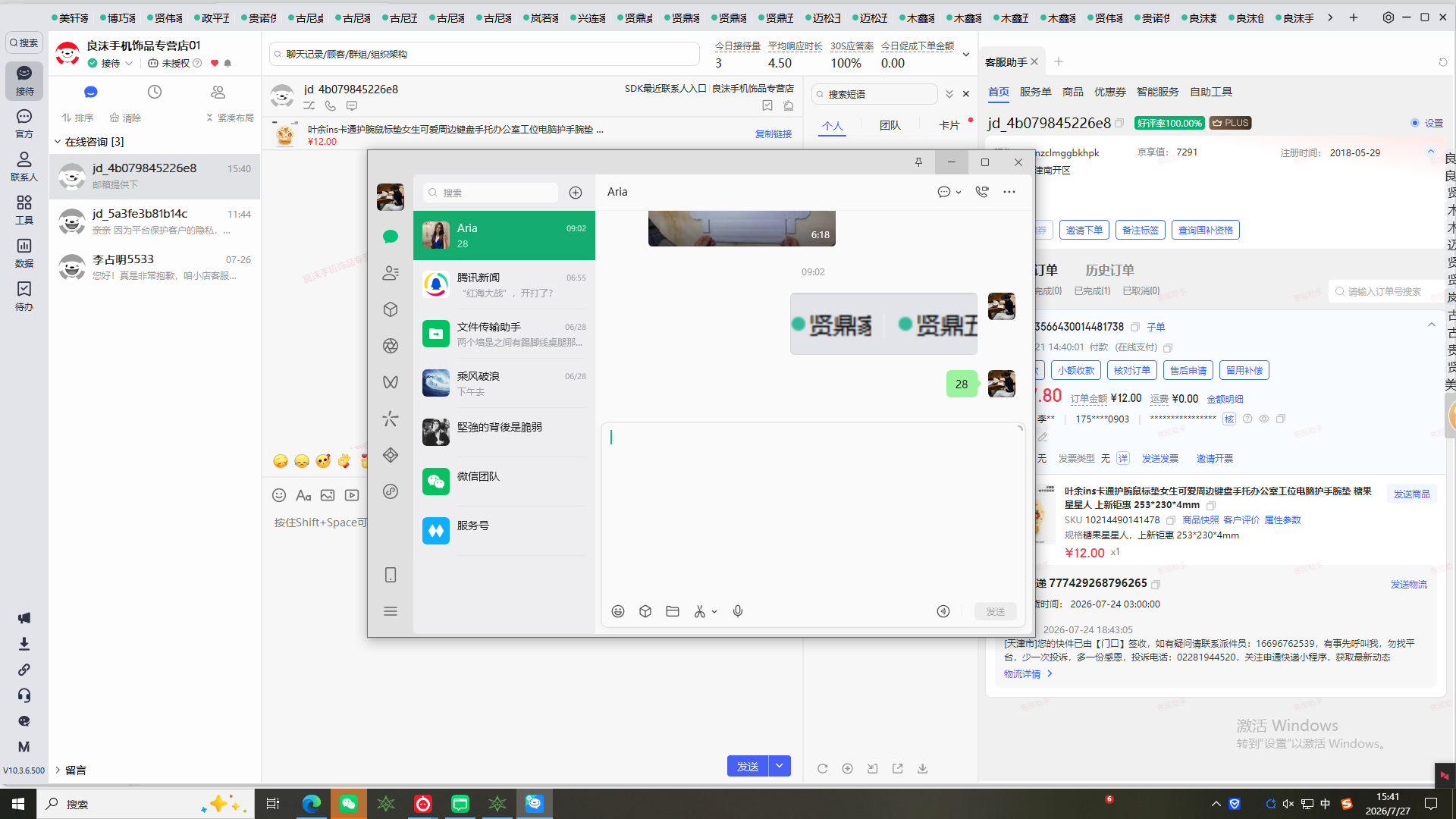The width and height of the screenshot is (1456, 819).
Task: Toggle the eye icon to reveal masked address
Action: pos(1264,419)
